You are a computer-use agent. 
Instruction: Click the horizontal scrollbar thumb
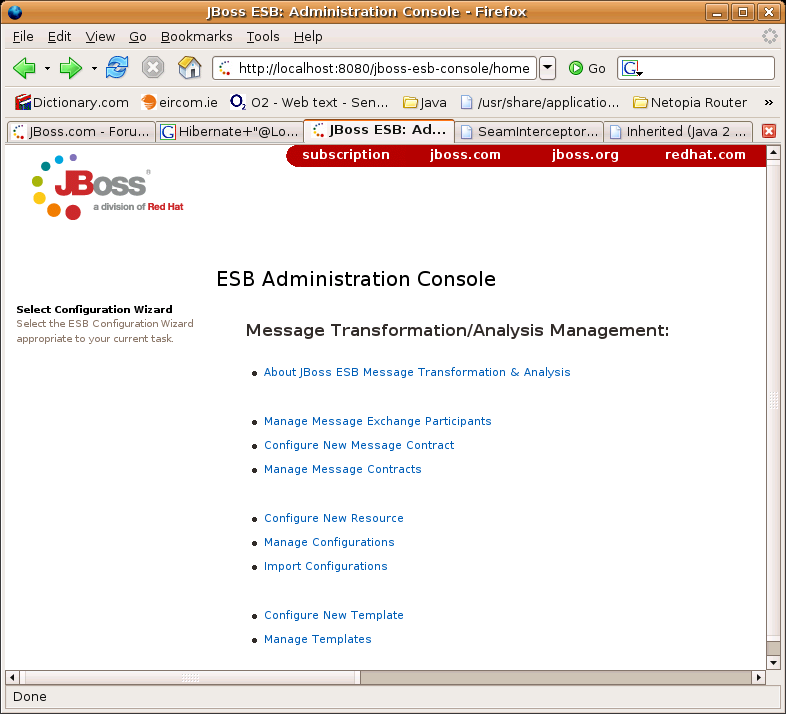(190, 677)
